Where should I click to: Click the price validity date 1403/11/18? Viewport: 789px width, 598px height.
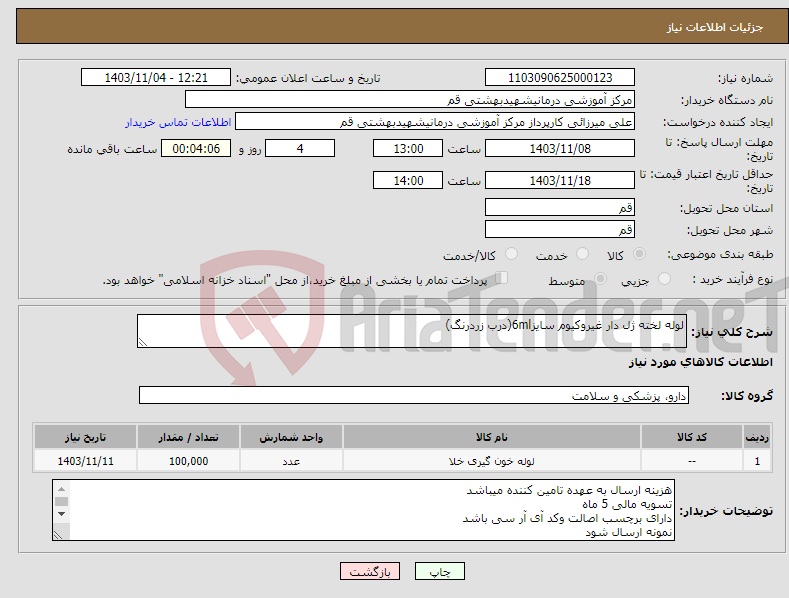click(560, 180)
